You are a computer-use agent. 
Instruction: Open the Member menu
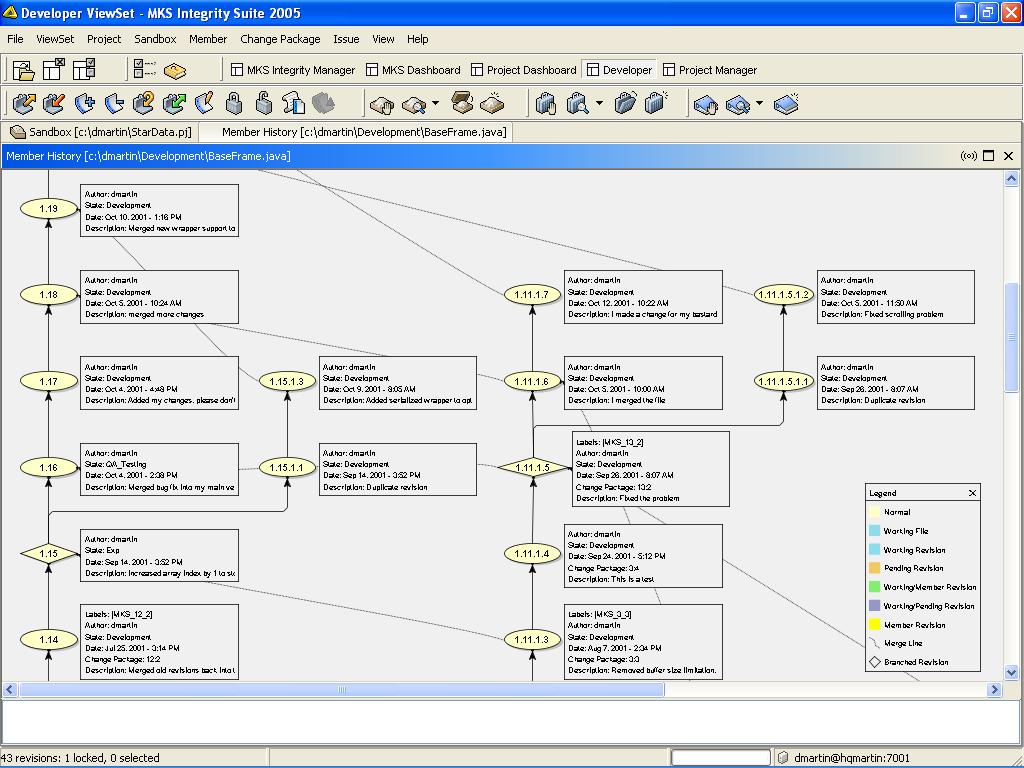pyautogui.click(x=208, y=39)
